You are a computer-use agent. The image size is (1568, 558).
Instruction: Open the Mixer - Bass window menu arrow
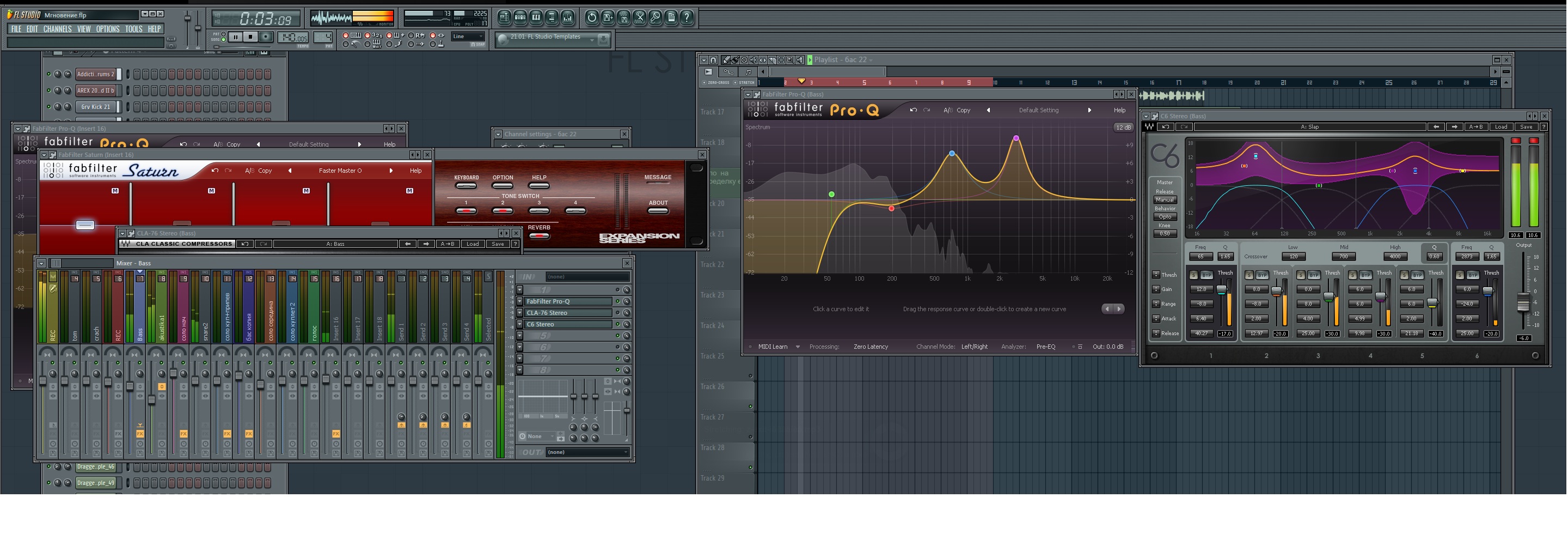pos(41,263)
